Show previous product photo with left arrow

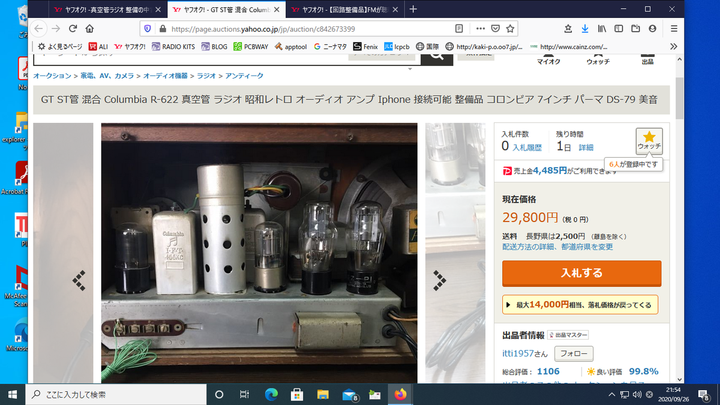(79, 280)
